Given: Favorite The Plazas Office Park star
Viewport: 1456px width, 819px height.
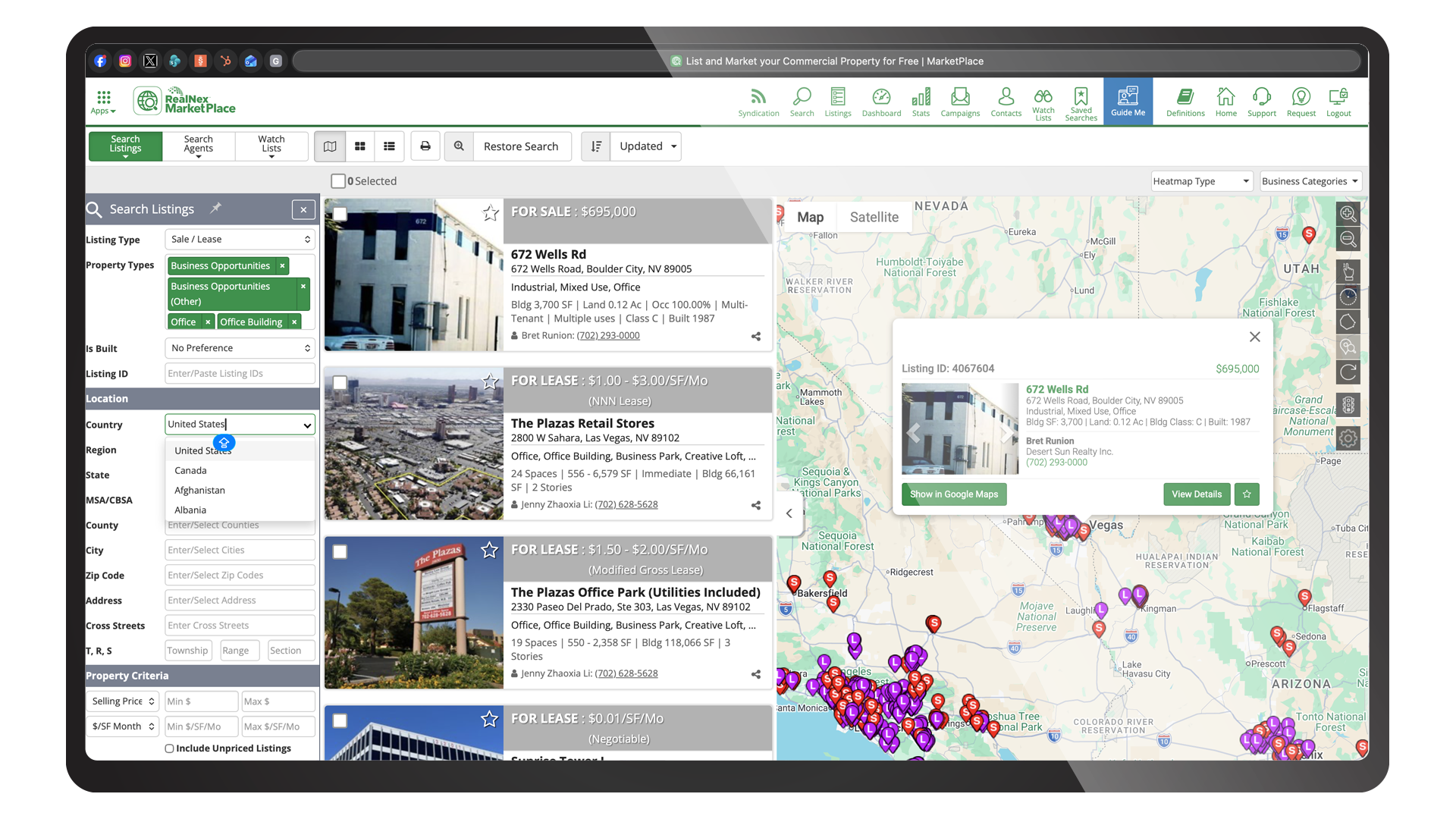Looking at the screenshot, I should [490, 550].
